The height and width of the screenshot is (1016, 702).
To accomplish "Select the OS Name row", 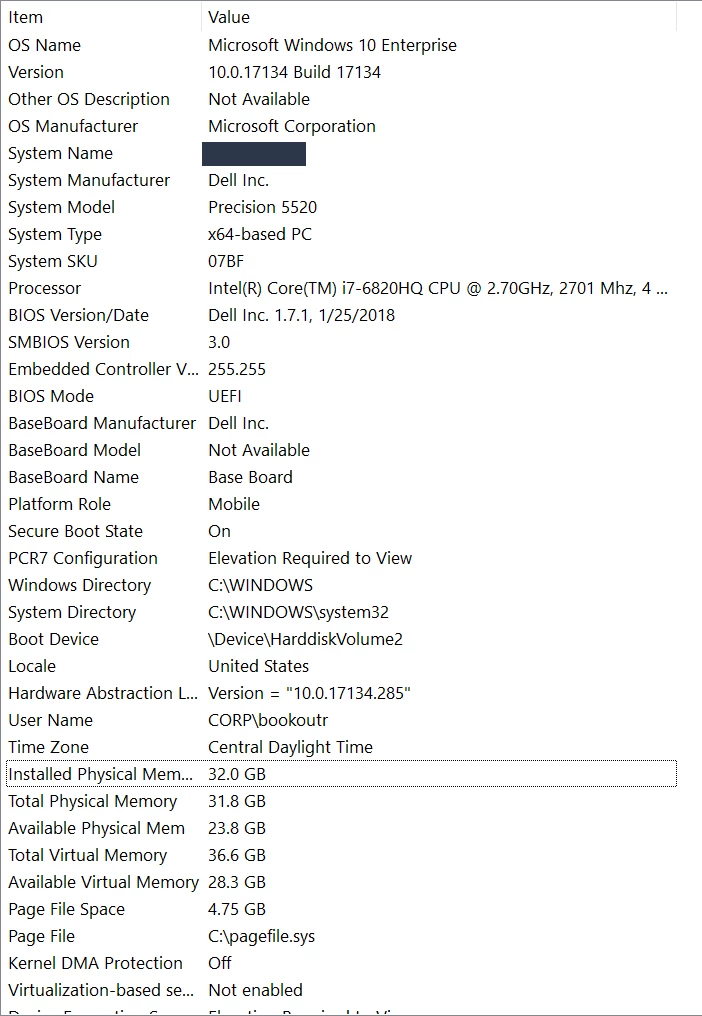I will (342, 45).
